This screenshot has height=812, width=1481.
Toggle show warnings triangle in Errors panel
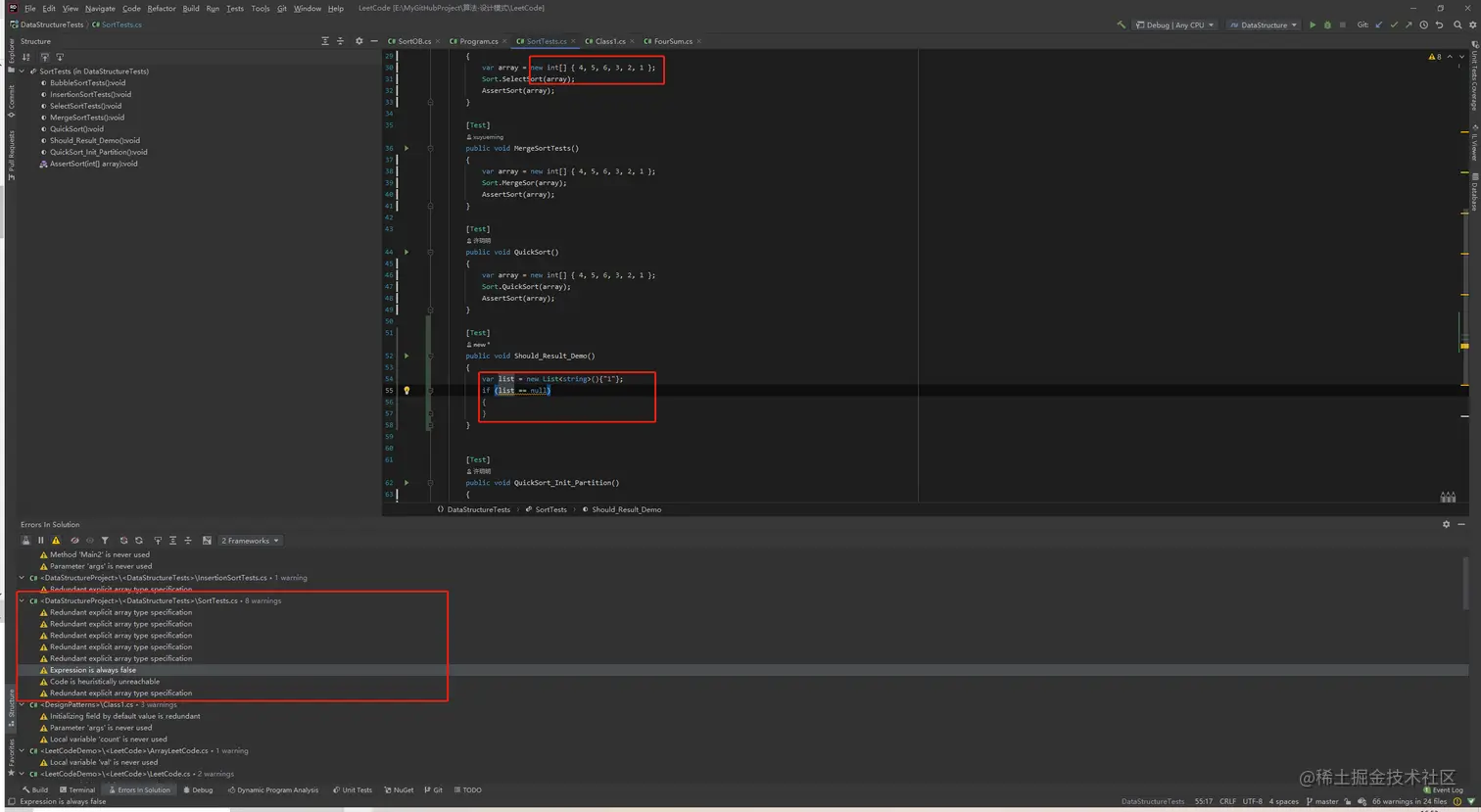(x=56, y=541)
